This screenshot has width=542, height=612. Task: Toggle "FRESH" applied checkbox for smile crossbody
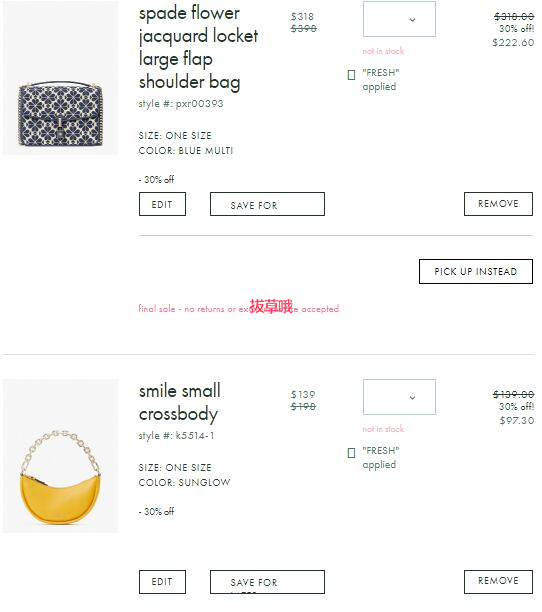[351, 453]
